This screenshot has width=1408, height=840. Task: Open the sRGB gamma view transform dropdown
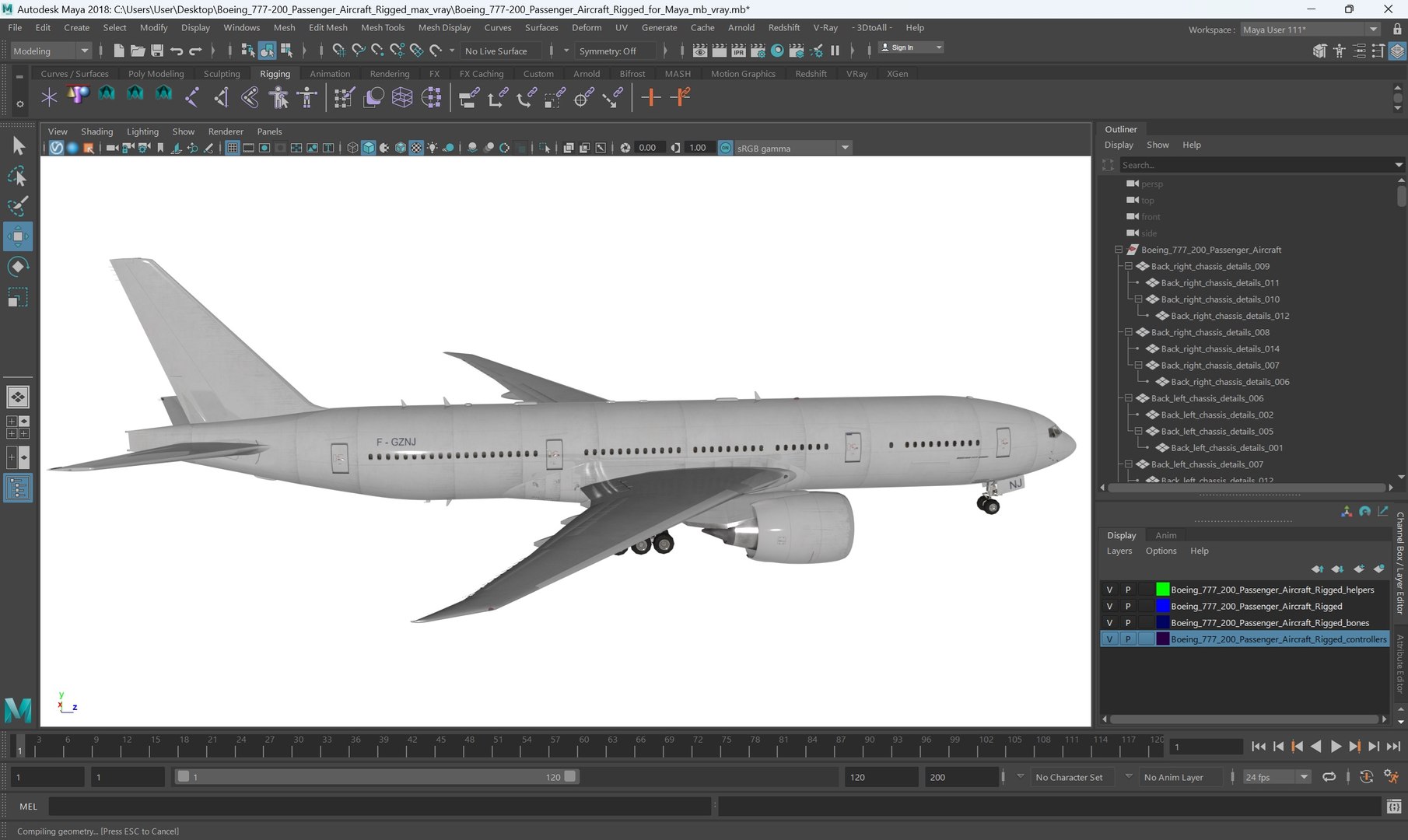click(x=793, y=148)
